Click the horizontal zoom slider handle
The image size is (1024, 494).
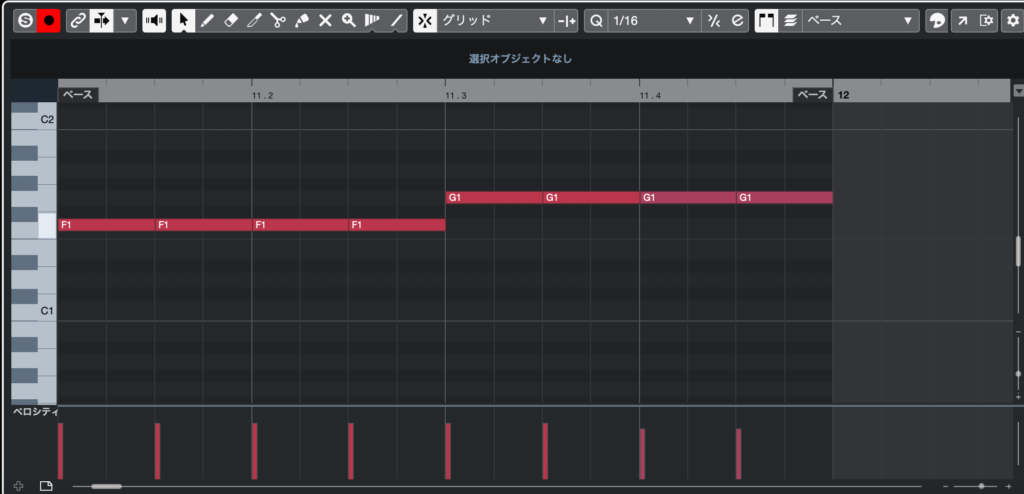coord(980,486)
